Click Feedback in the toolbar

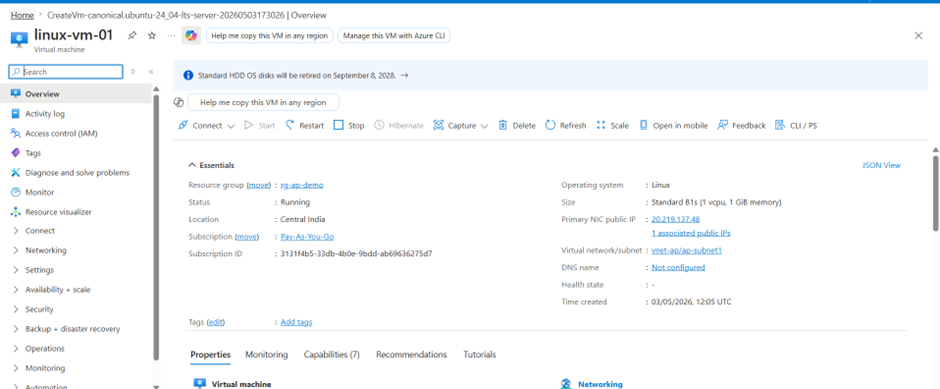(742, 126)
